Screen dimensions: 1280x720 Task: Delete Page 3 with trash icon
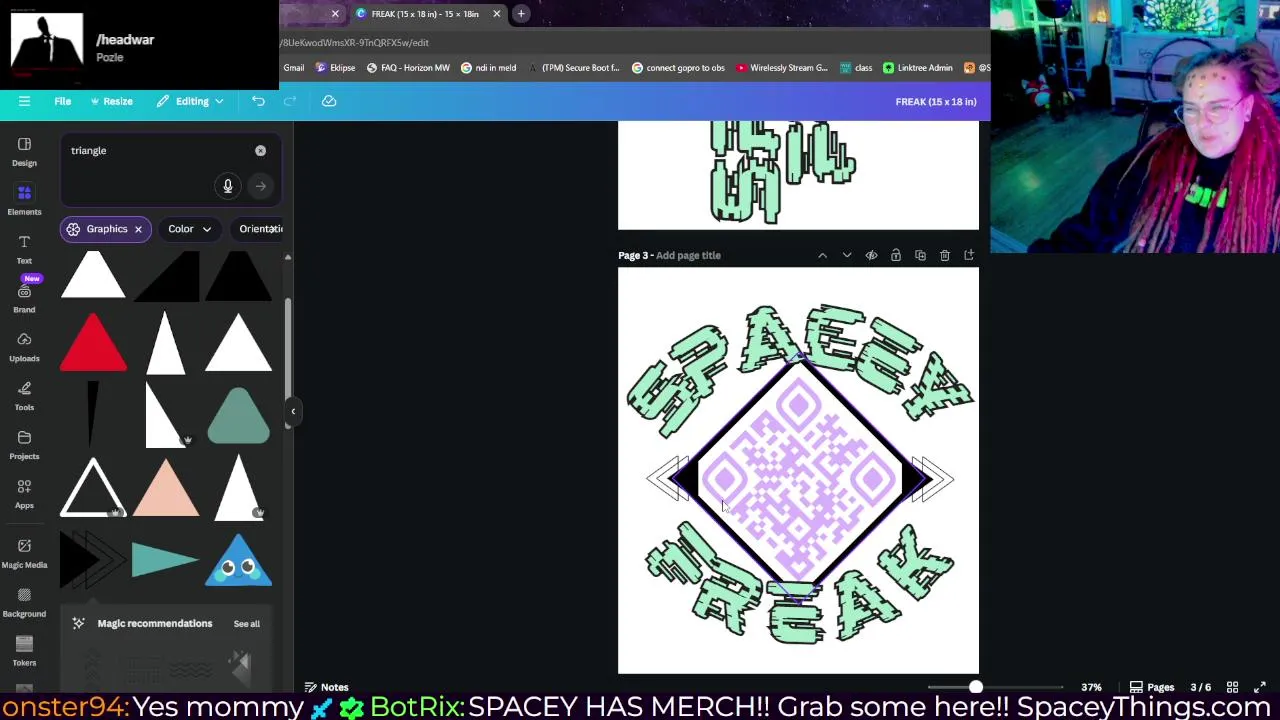pos(944,255)
